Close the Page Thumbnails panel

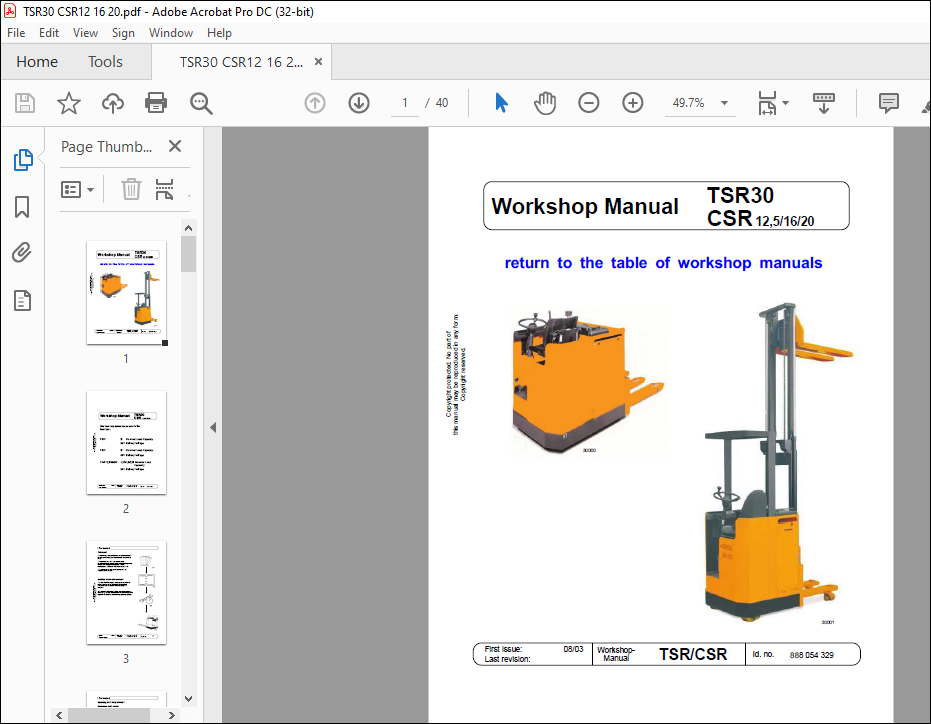point(175,146)
